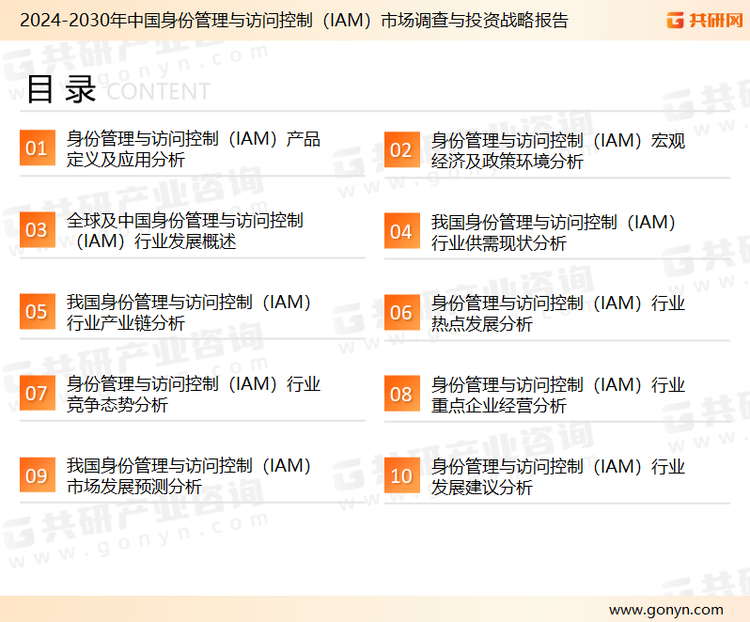Open chapter 行业重点企业经营分析
Viewport: 750px width, 622px height.
point(558,395)
